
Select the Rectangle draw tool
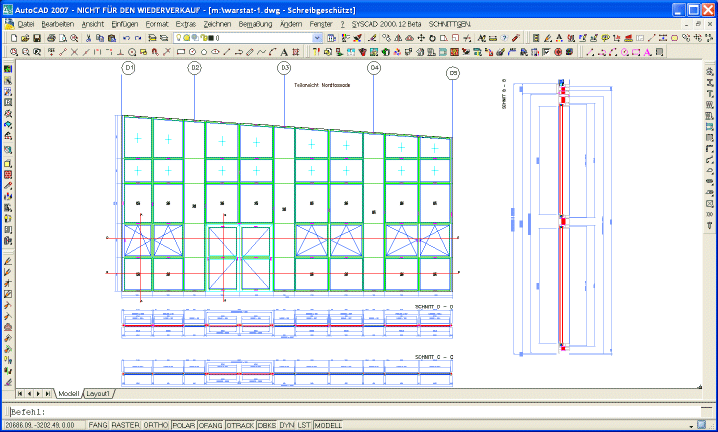[x=181, y=52]
